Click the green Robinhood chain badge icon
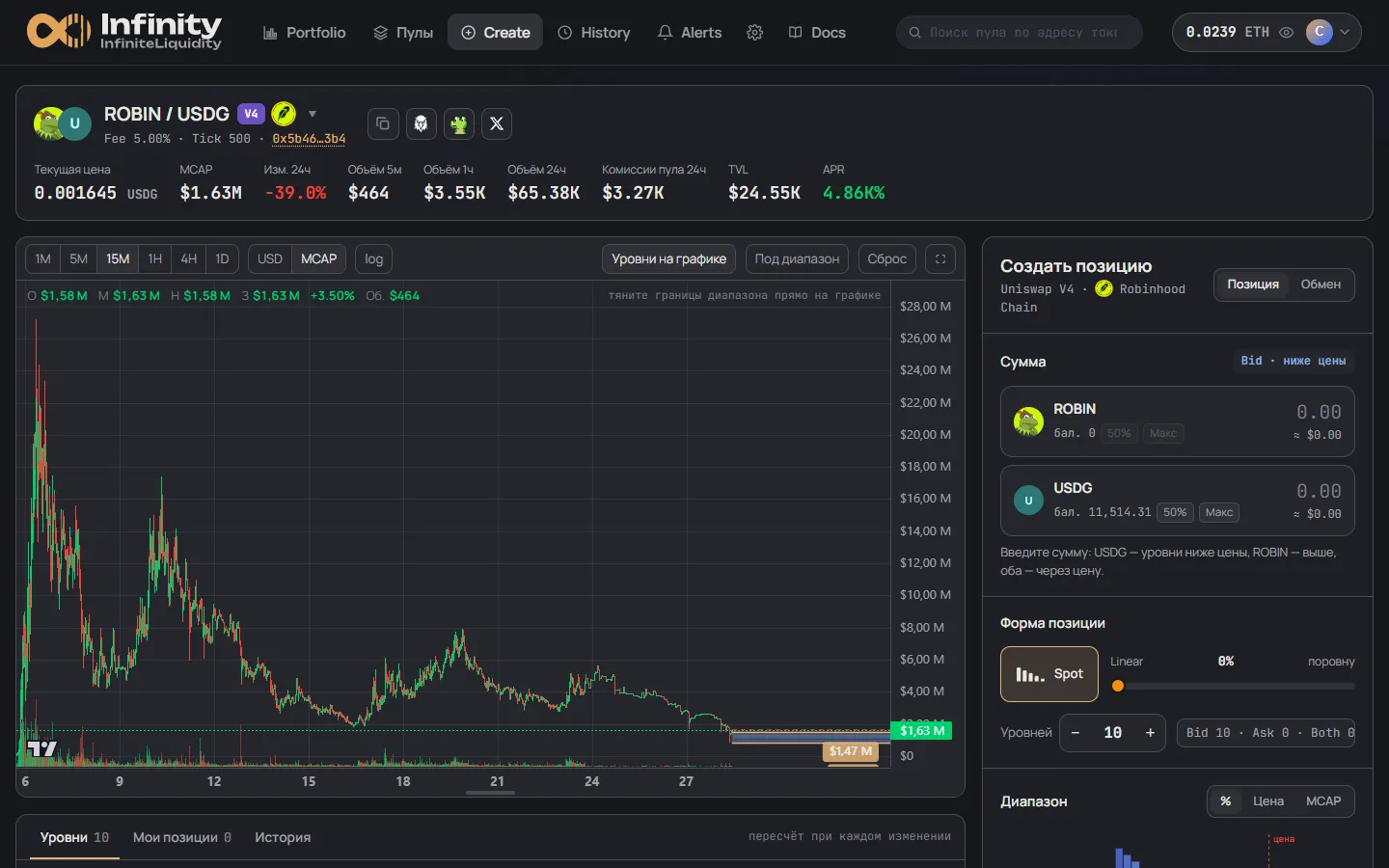 pyautogui.click(x=284, y=114)
